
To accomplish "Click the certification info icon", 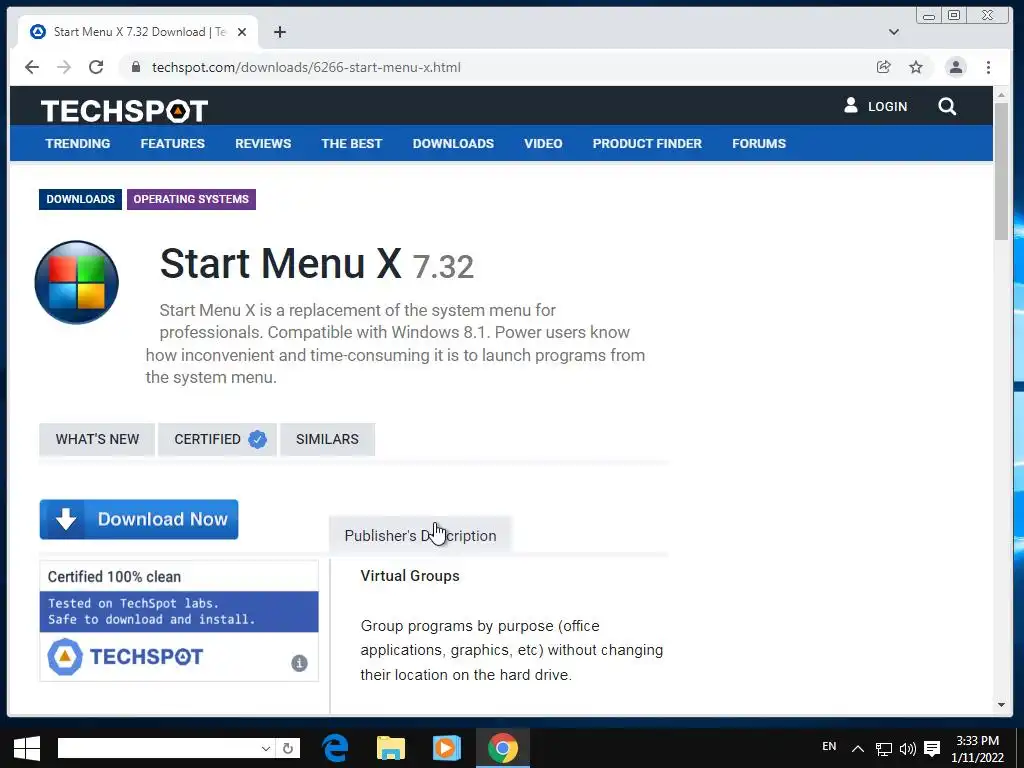I will tap(299, 663).
